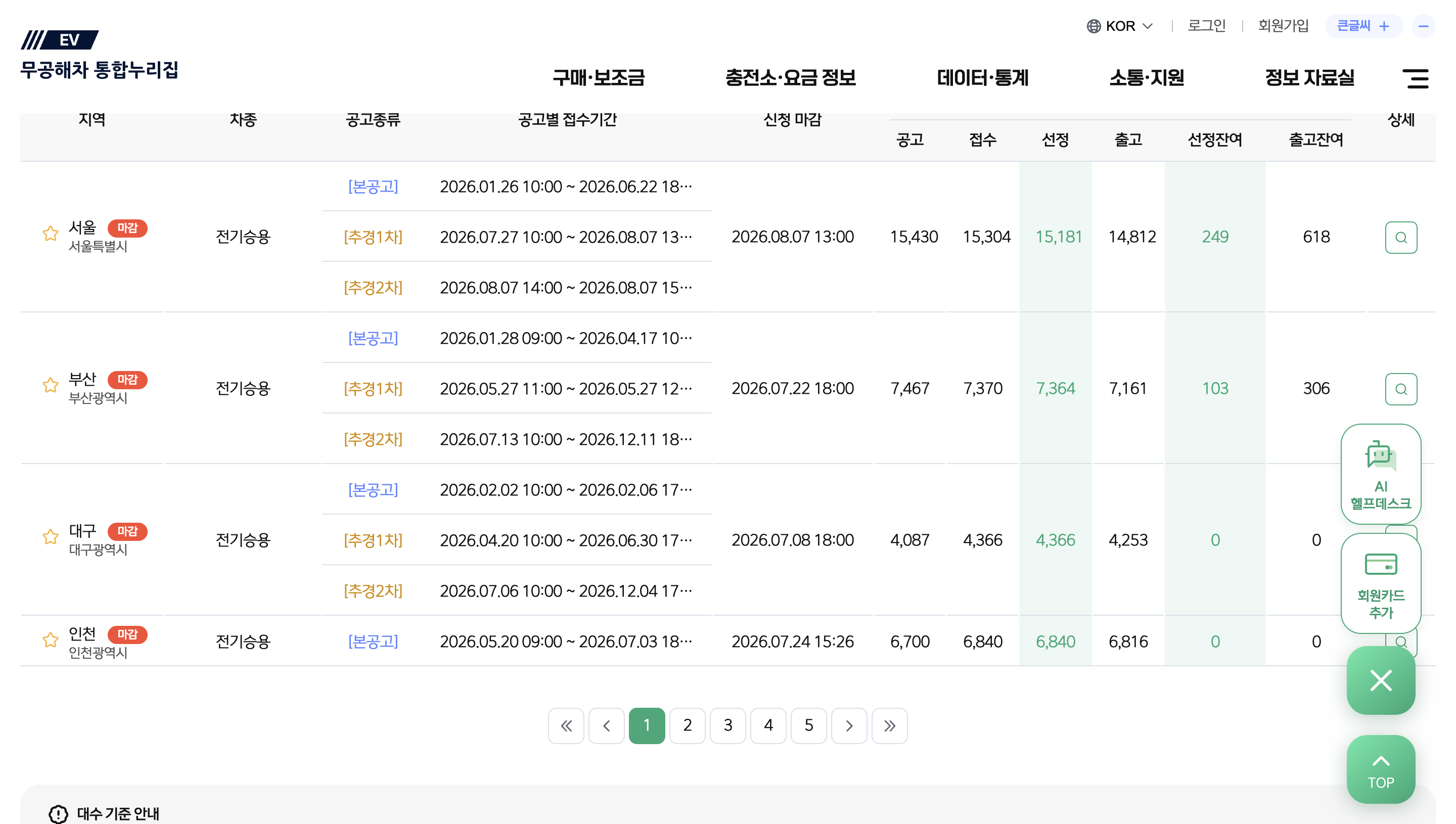Open the KOR language dropdown
The image size is (1456, 824).
click(1119, 26)
